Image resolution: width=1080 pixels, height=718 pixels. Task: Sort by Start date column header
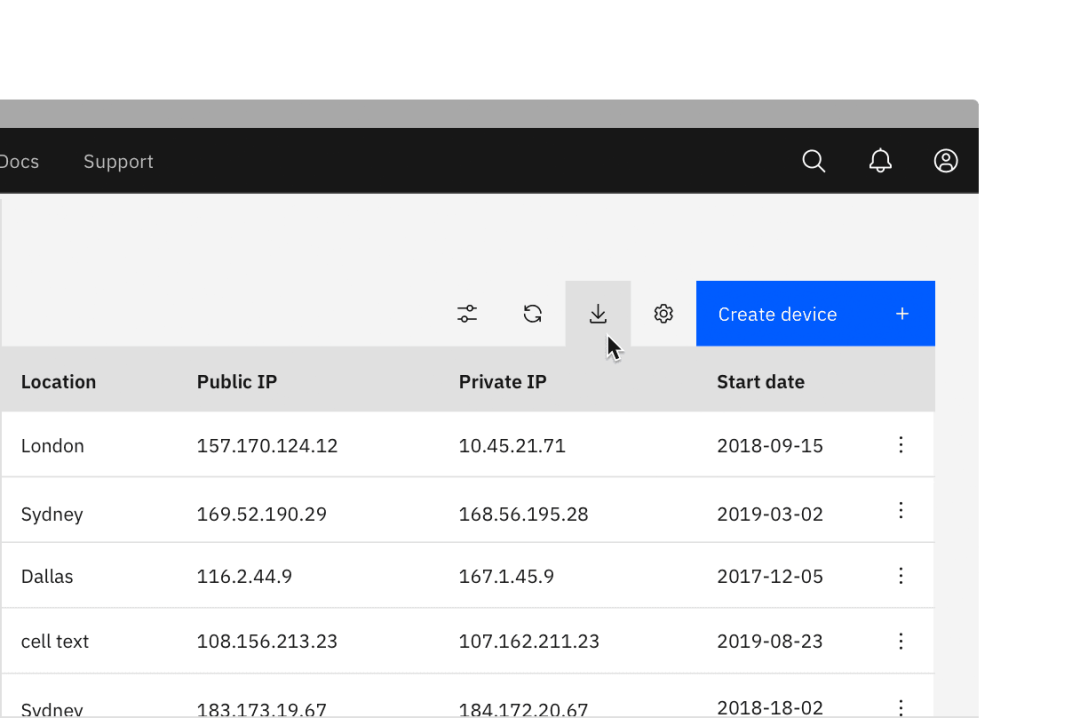pyautogui.click(x=760, y=382)
